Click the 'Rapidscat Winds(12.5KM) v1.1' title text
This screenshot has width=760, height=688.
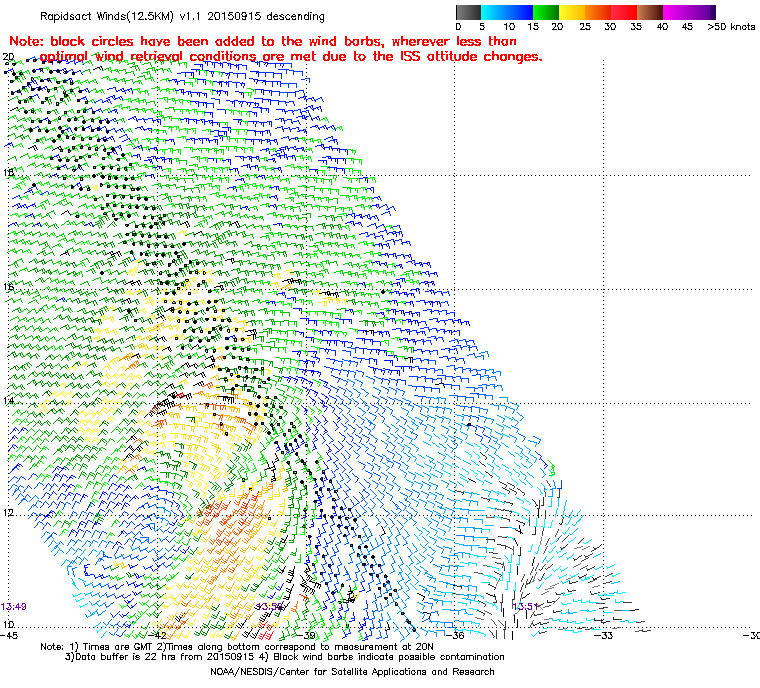(x=122, y=16)
